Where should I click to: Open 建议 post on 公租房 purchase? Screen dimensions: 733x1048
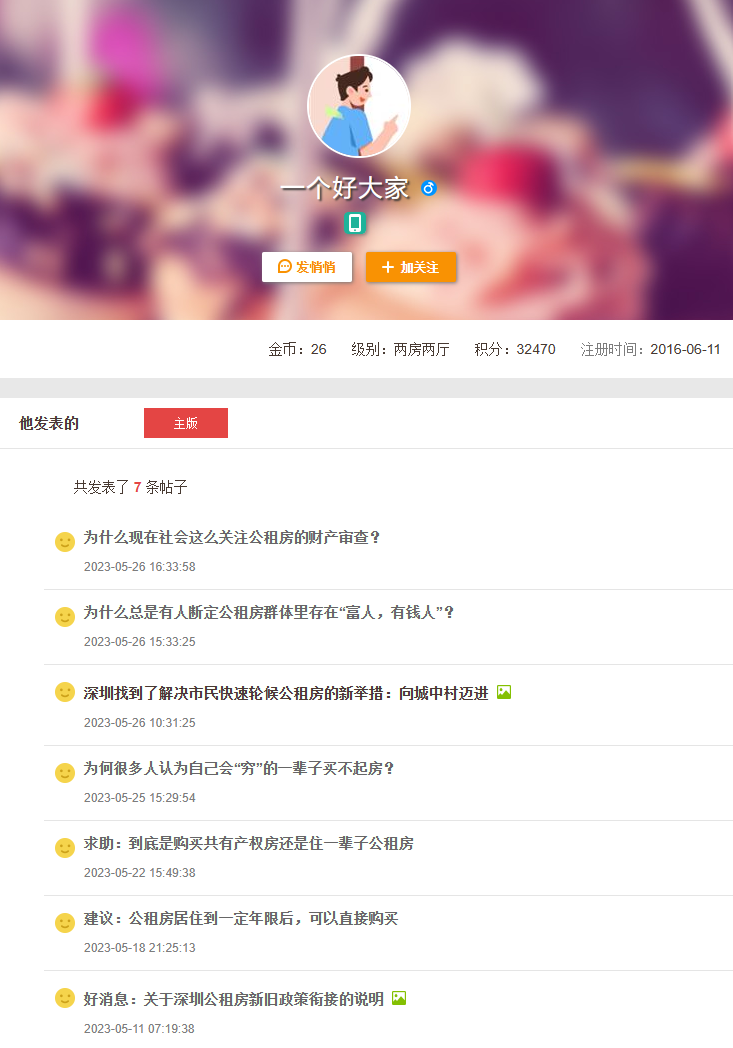point(241,918)
